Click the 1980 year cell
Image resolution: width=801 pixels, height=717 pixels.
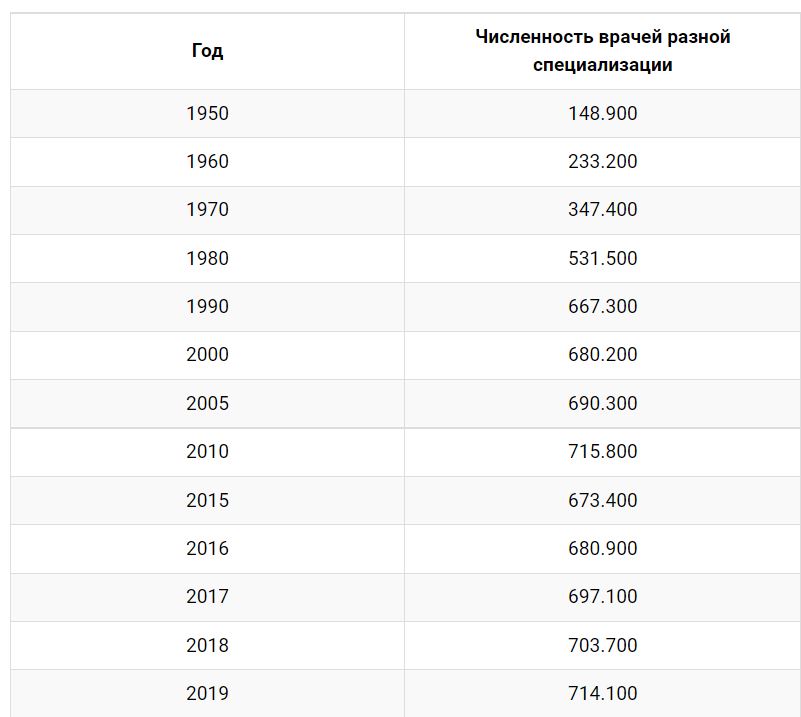[207, 258]
